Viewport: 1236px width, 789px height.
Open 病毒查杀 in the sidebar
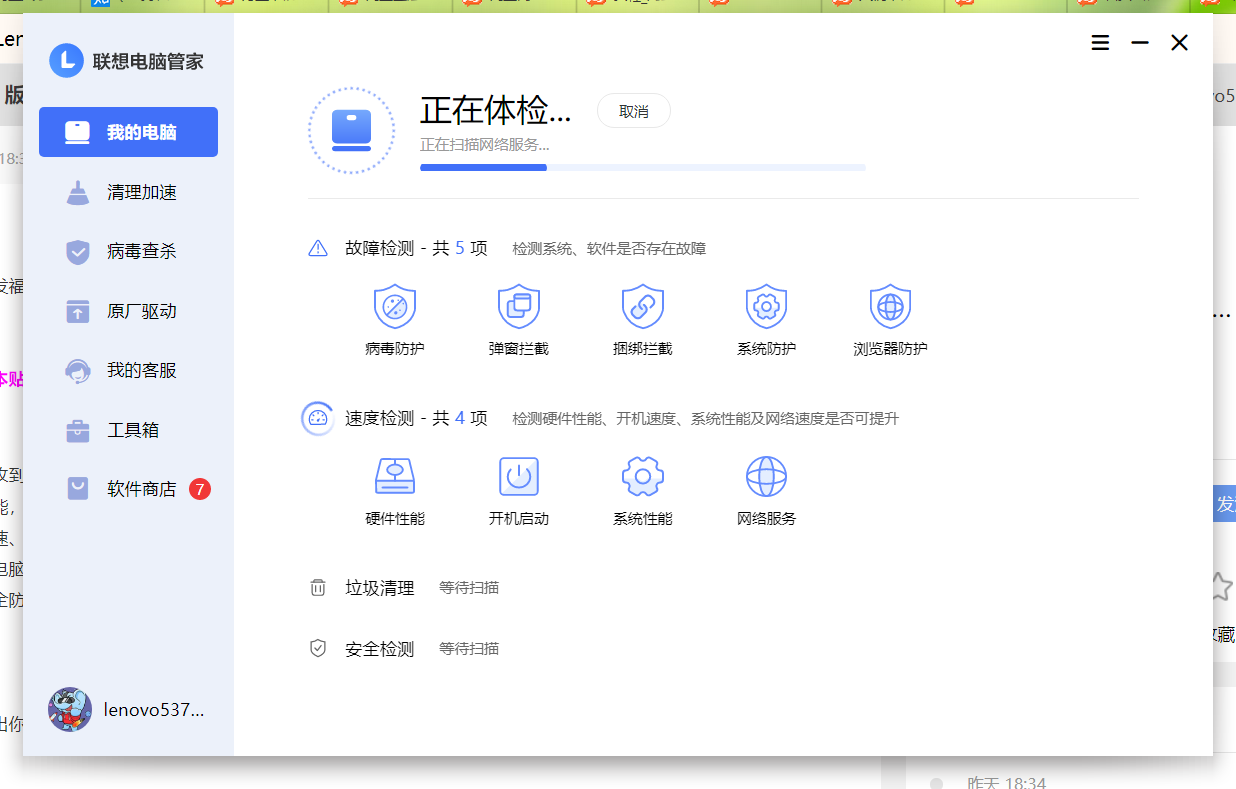pyautogui.click(x=128, y=251)
